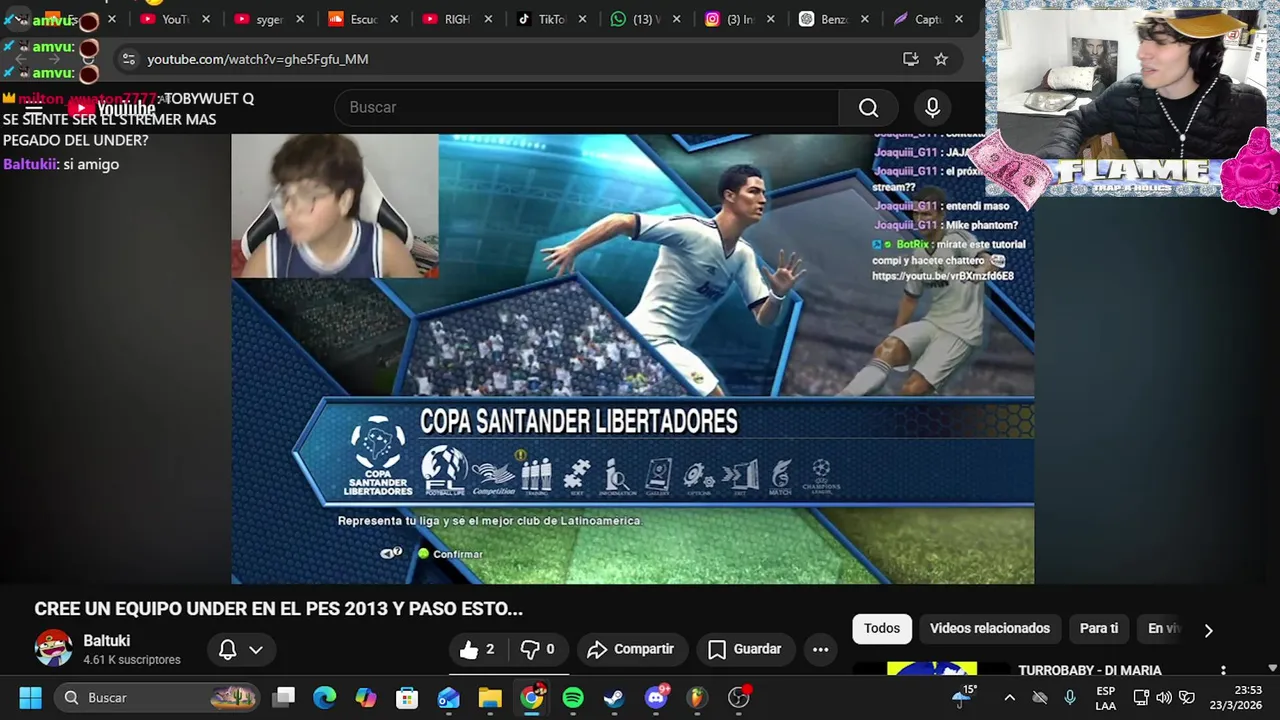The height and width of the screenshot is (720, 1280).
Task: Click the address bar URL
Action: 258,59
